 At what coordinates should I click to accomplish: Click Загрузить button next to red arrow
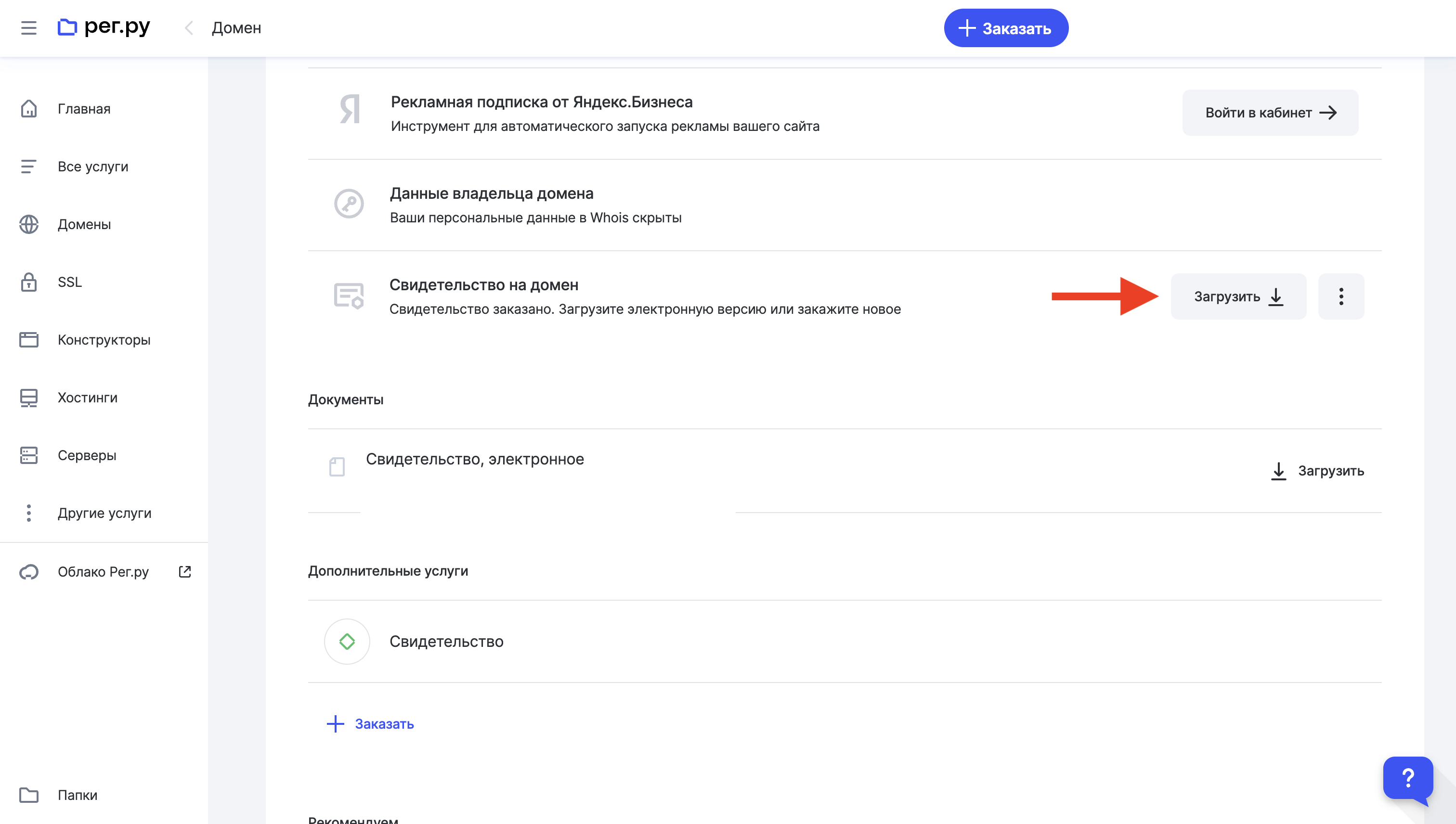(x=1239, y=296)
